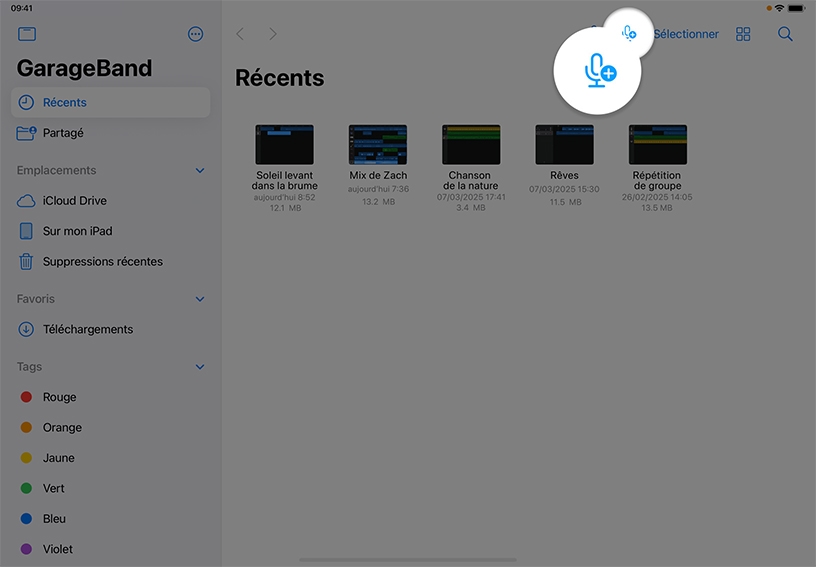Toggle the sidebar panel icon
This screenshot has width=816, height=567.
point(27,34)
